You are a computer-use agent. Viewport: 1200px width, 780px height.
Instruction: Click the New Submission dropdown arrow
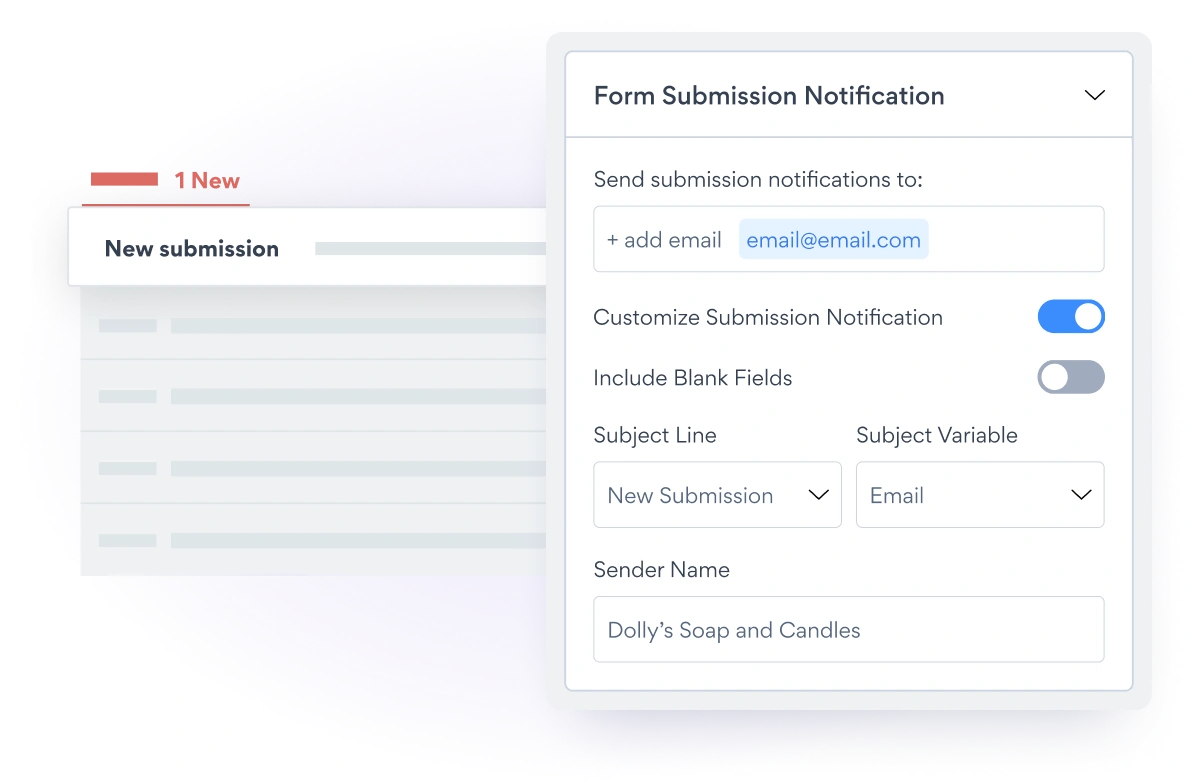point(818,495)
